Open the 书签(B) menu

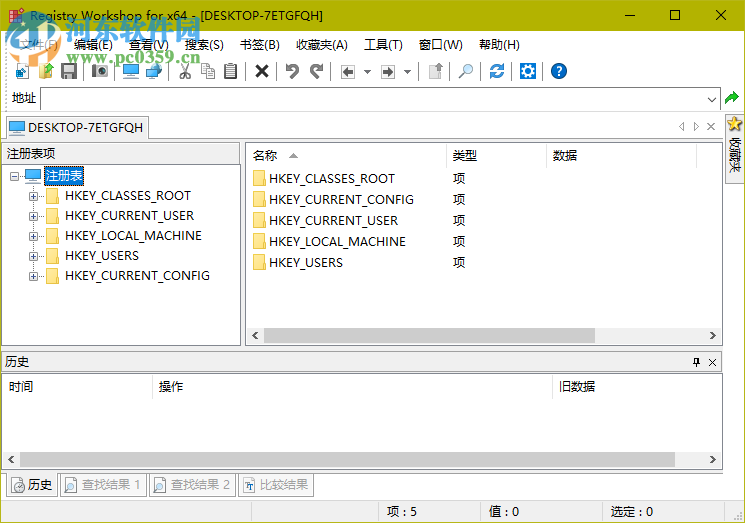click(259, 45)
